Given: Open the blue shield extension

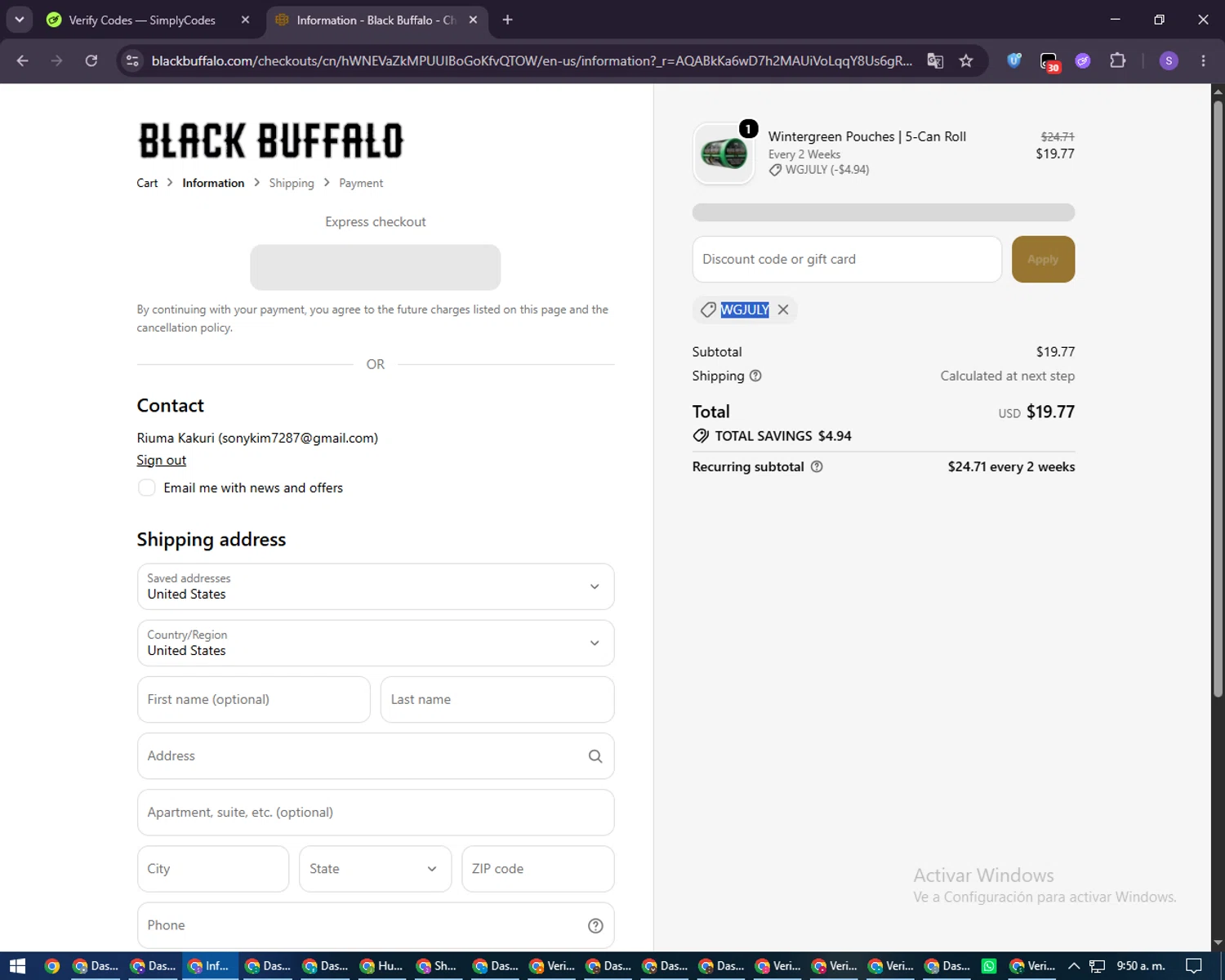Looking at the screenshot, I should point(1014,60).
